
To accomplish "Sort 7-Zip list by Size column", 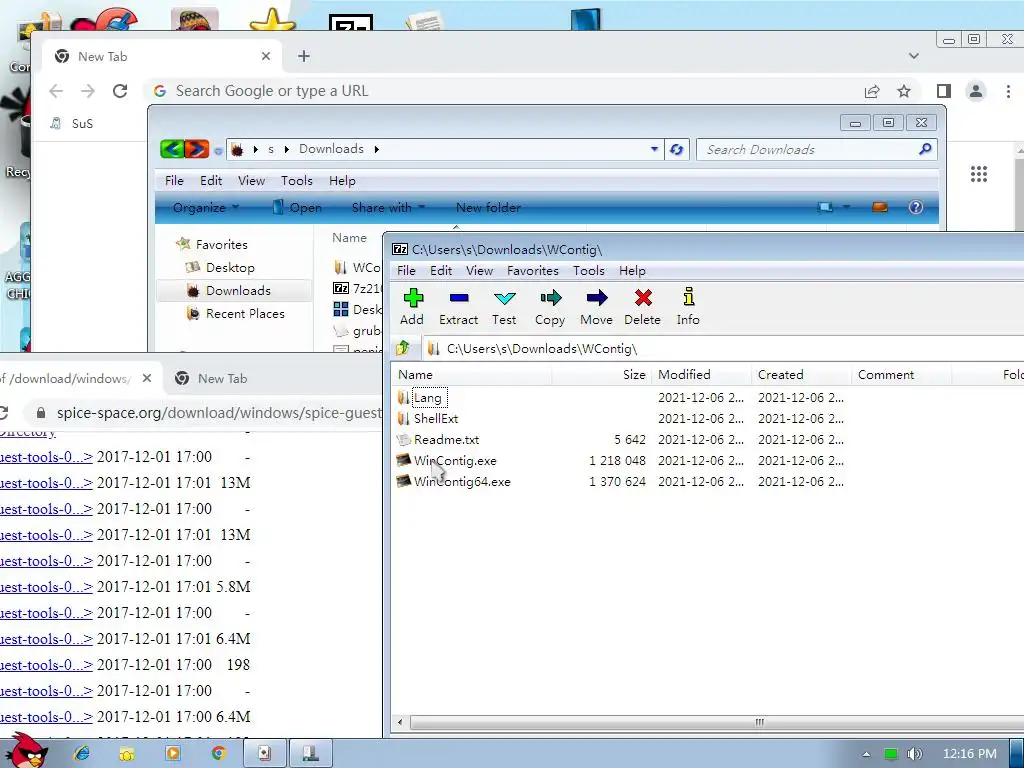I will point(601,375).
